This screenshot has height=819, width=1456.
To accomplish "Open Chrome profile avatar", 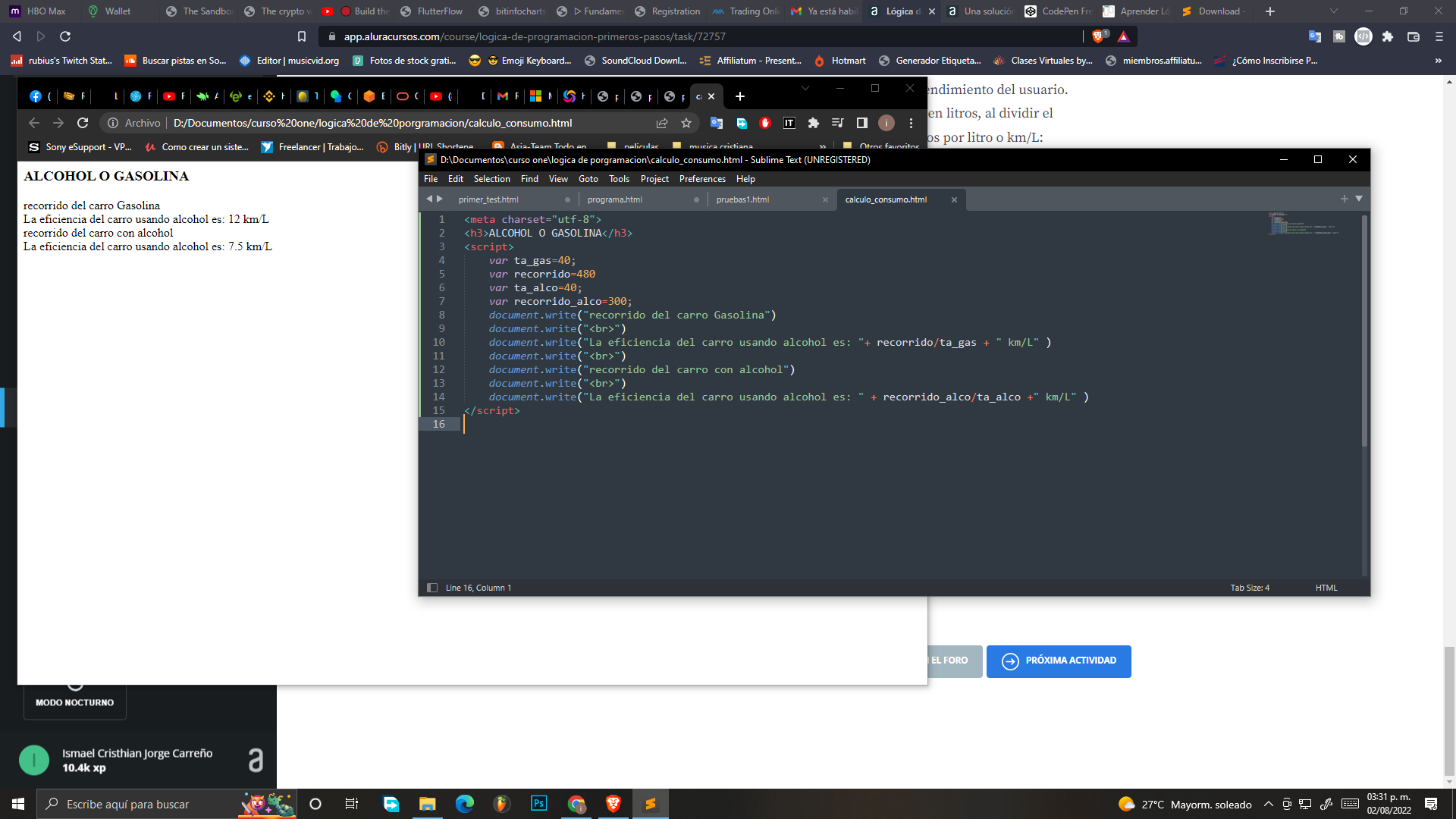I will (x=886, y=123).
